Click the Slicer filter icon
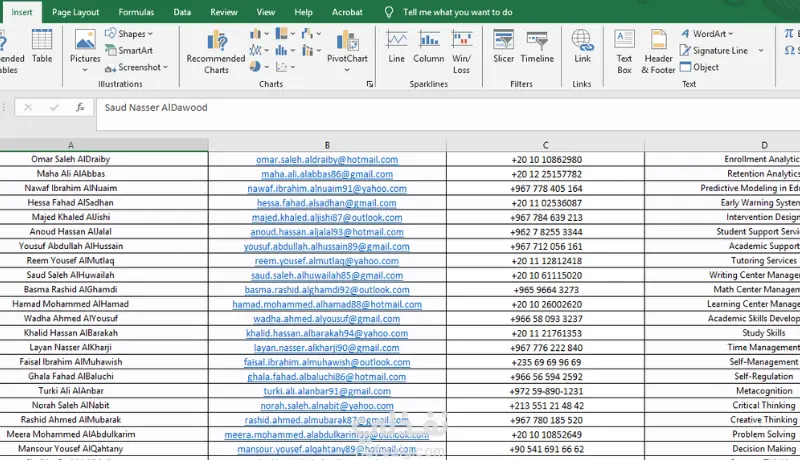 (x=504, y=47)
